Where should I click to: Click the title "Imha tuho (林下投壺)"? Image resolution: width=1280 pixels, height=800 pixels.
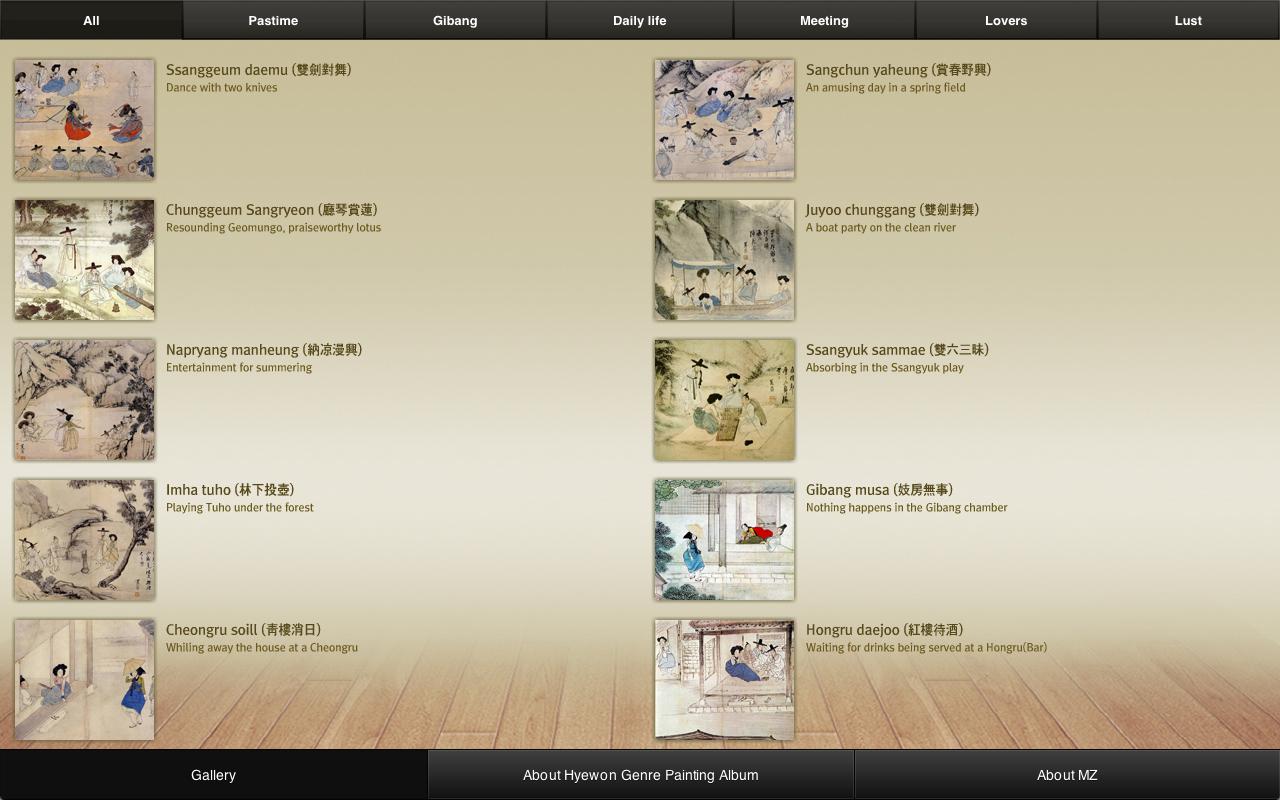pos(230,490)
